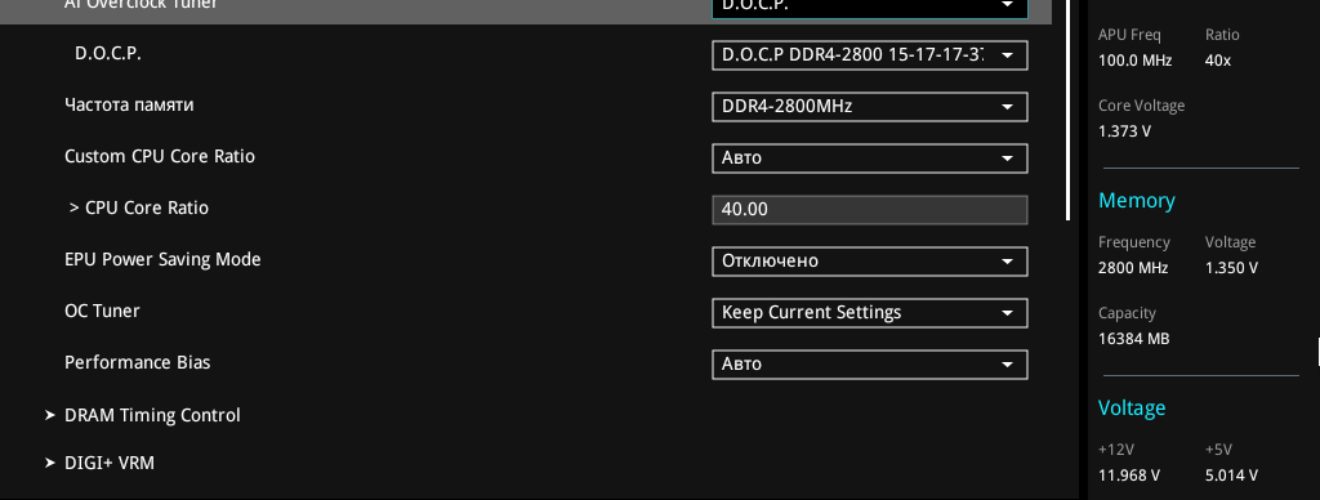Open the OC Tuner Keep Current Settings dropdown
This screenshot has width=1320, height=500.
869,313
